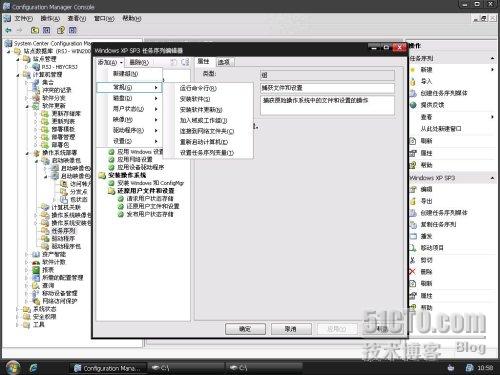Screen dimensions: 500x375
Task: Open the 查看(V) menu in menu bar
Action: pyautogui.click(x=77, y=18)
